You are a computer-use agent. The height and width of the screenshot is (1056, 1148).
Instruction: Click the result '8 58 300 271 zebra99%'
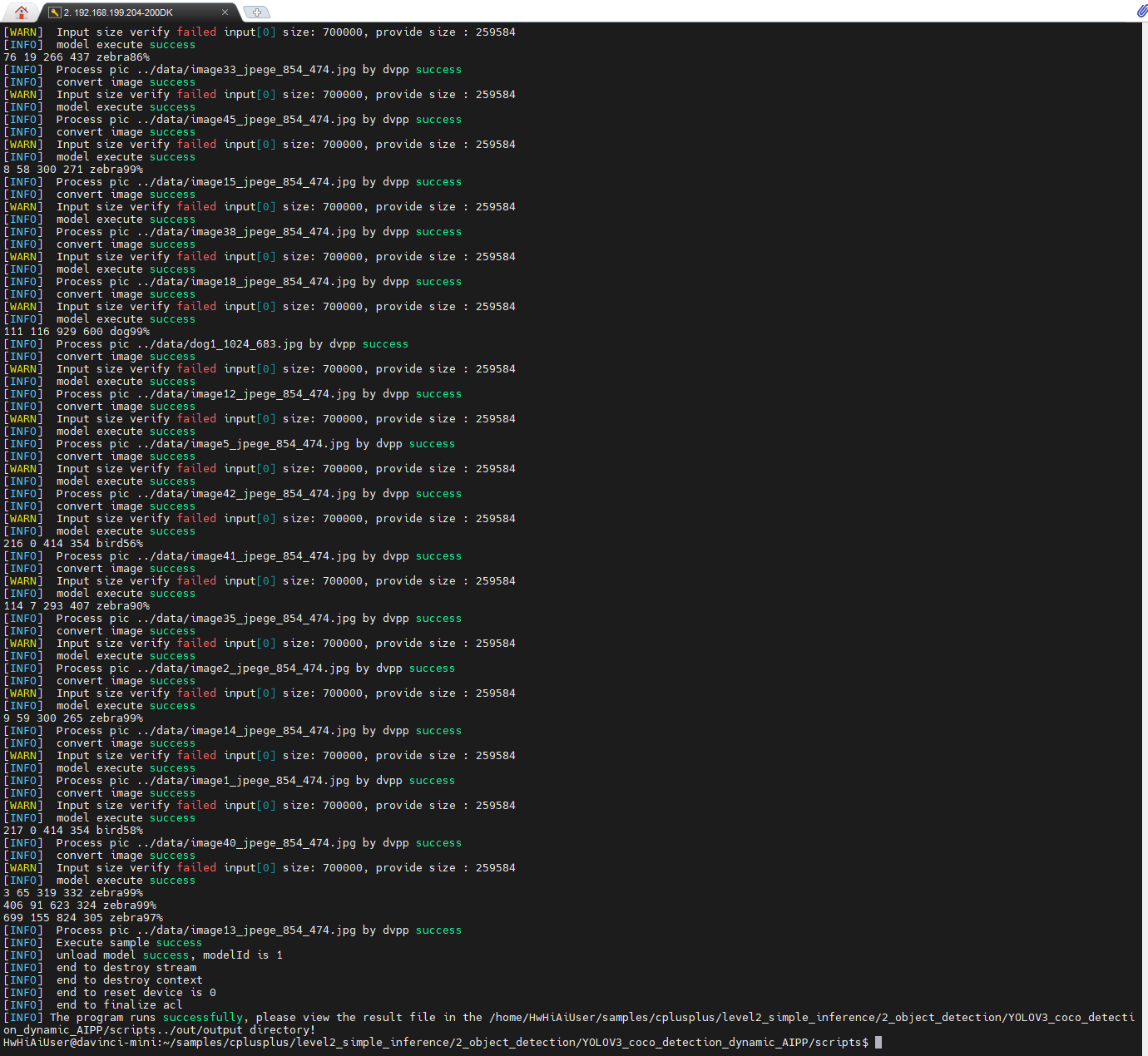[x=73, y=170]
